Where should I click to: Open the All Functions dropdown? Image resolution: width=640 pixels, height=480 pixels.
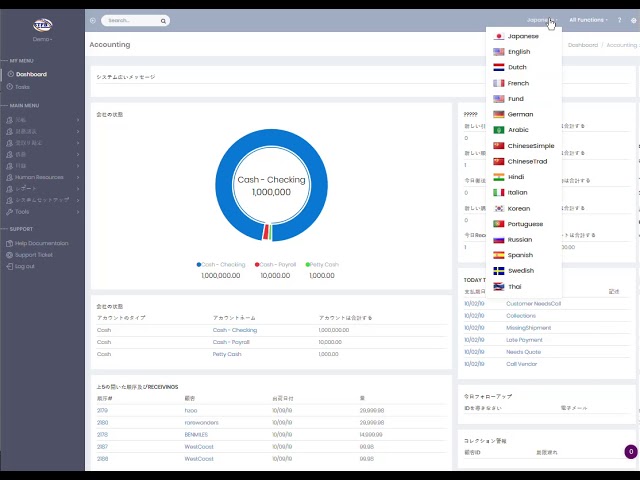point(588,20)
